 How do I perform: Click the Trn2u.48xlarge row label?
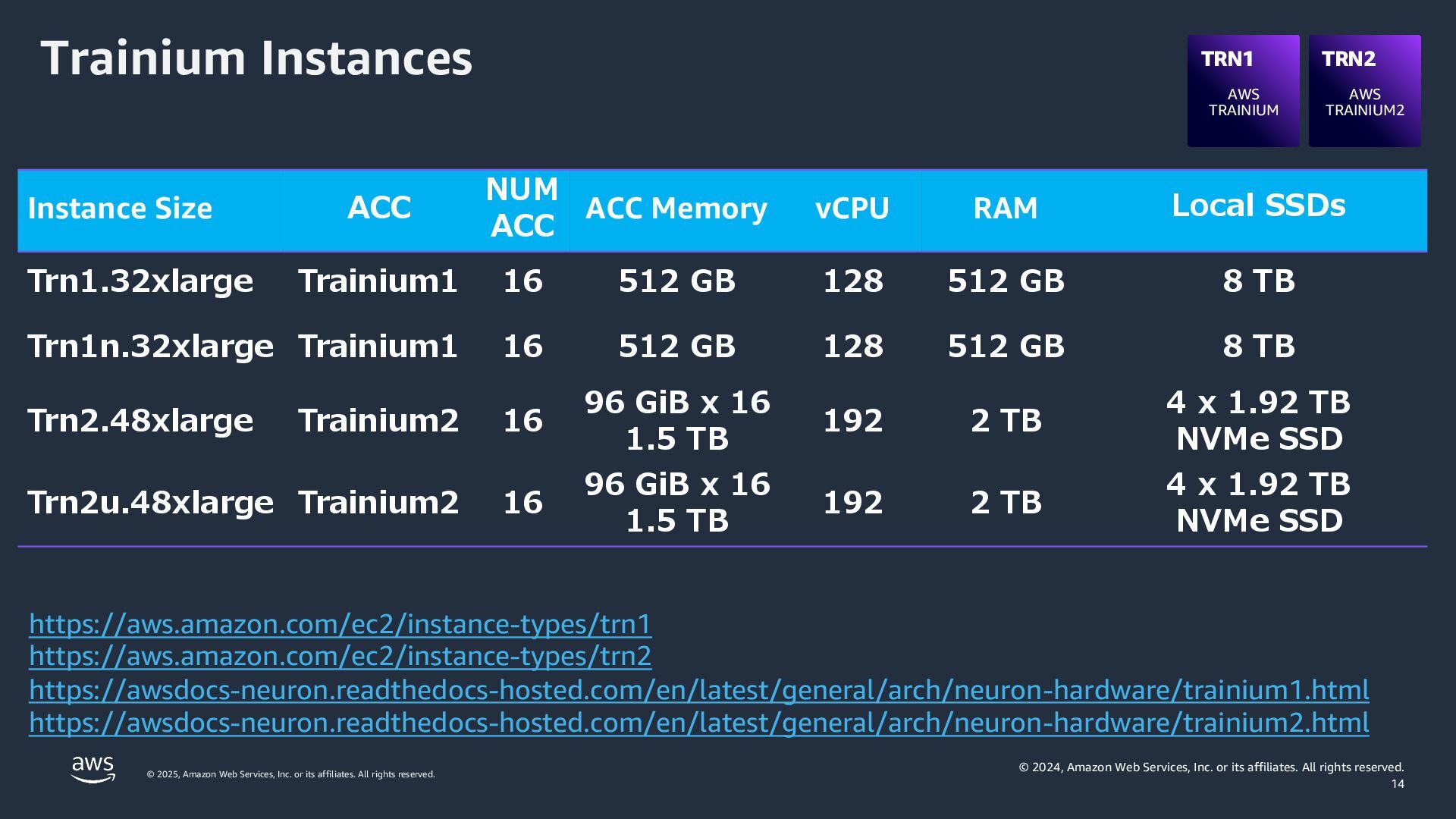[x=150, y=503]
